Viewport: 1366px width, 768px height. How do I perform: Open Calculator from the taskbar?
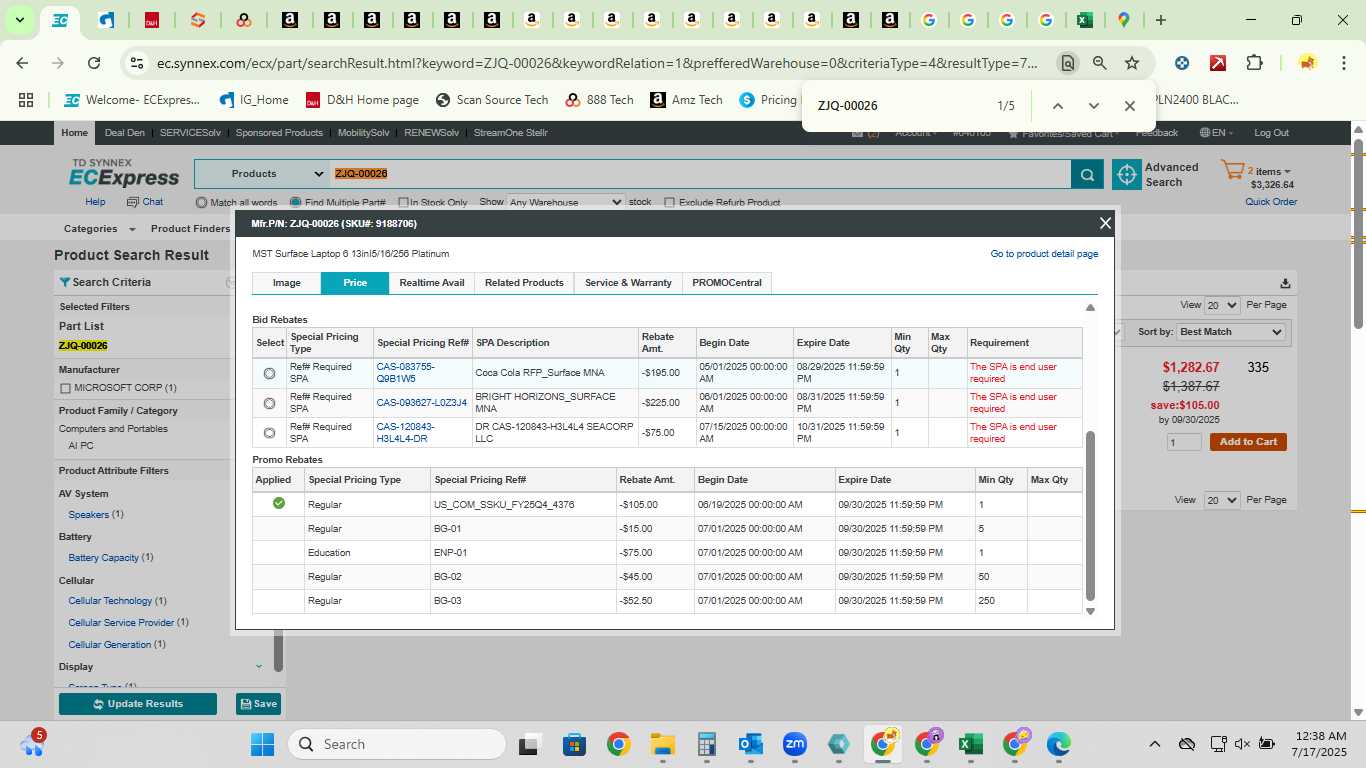[706, 744]
